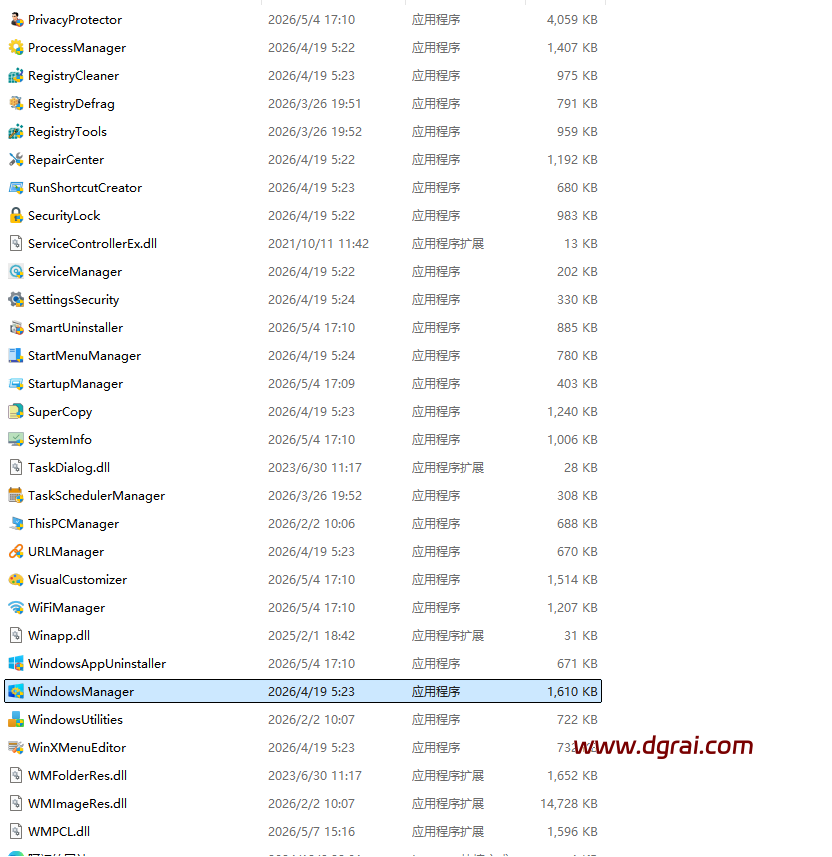This screenshot has width=832, height=857.
Task: Select the WiFiManager file name
Action: pos(66,607)
